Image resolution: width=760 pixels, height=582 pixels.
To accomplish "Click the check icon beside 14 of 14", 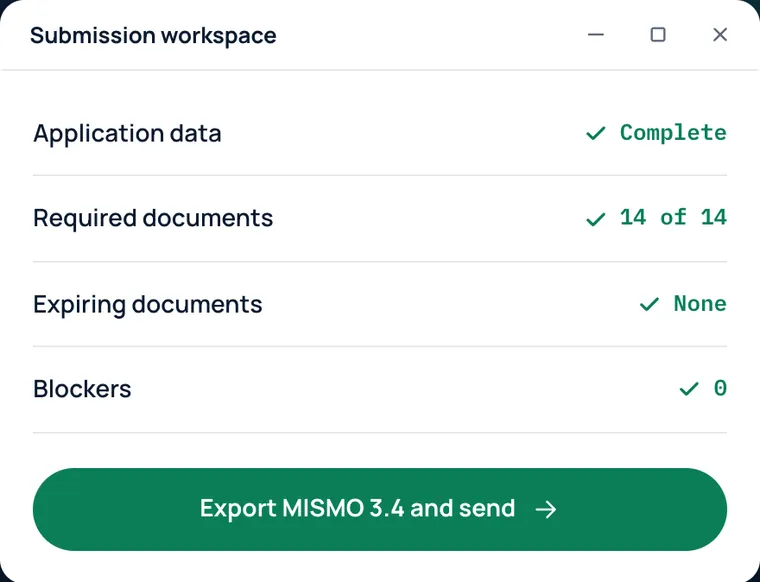I will [x=596, y=219].
